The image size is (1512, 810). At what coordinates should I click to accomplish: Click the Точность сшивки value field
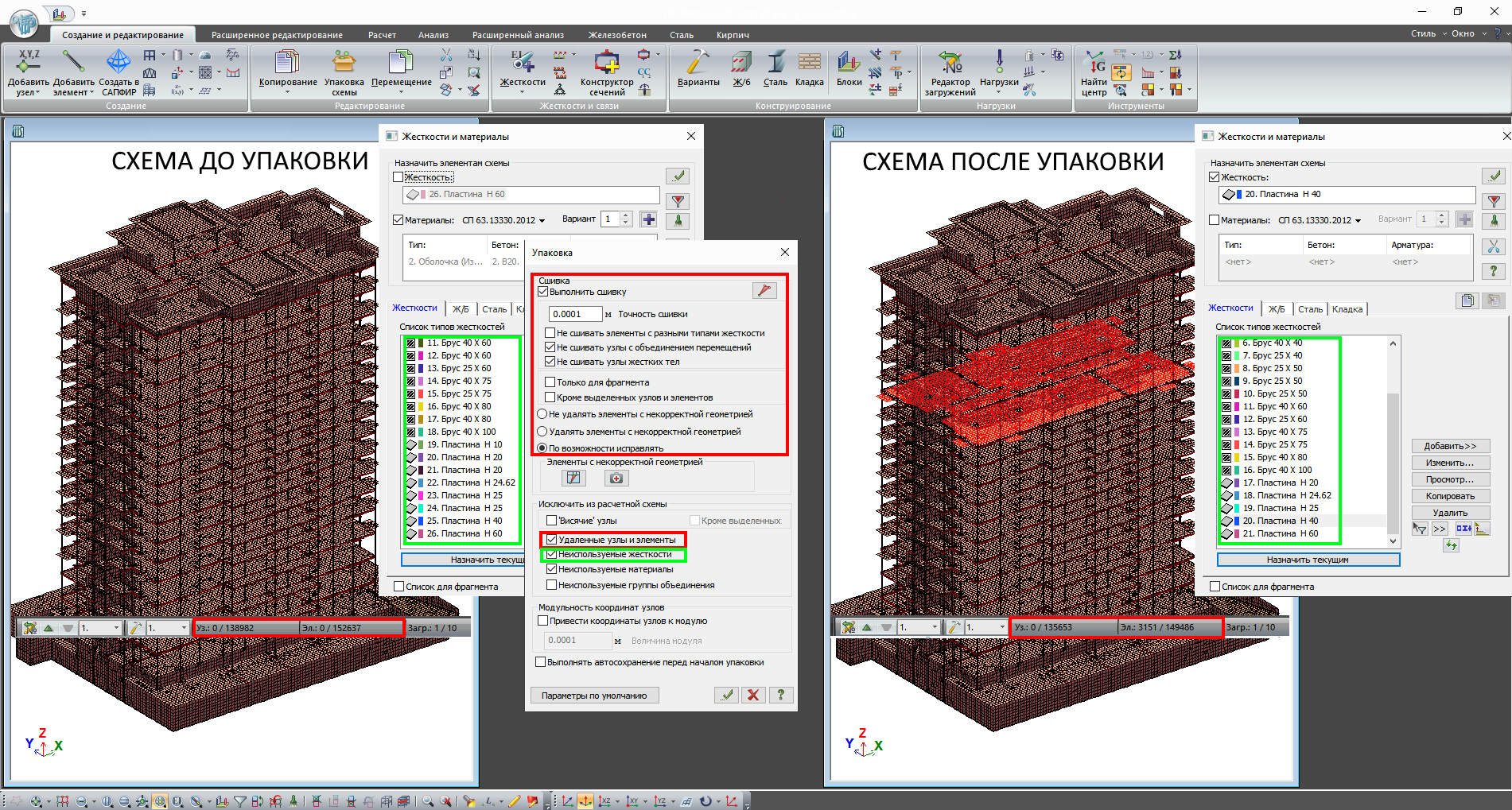tap(574, 314)
